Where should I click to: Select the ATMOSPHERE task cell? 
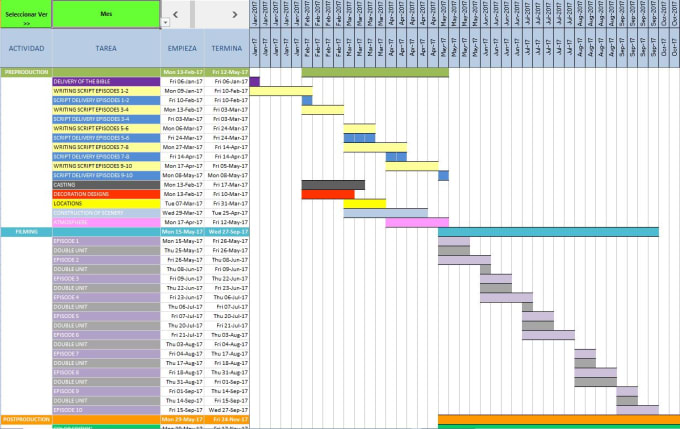click(106, 223)
